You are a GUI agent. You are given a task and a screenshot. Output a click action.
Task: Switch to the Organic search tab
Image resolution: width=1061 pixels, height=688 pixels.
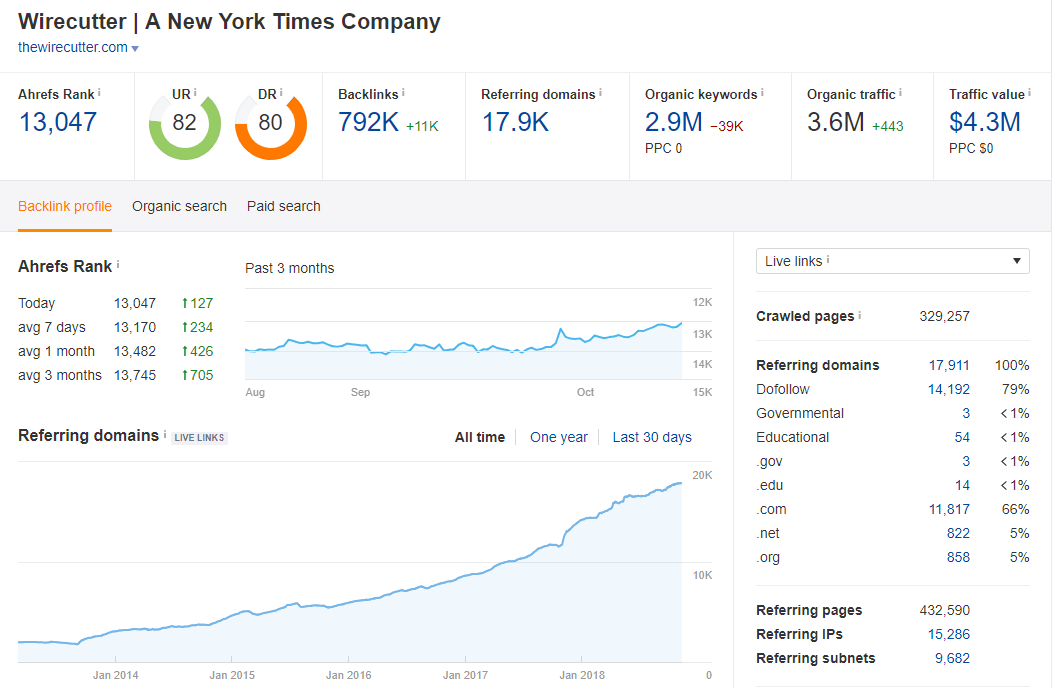coord(179,206)
